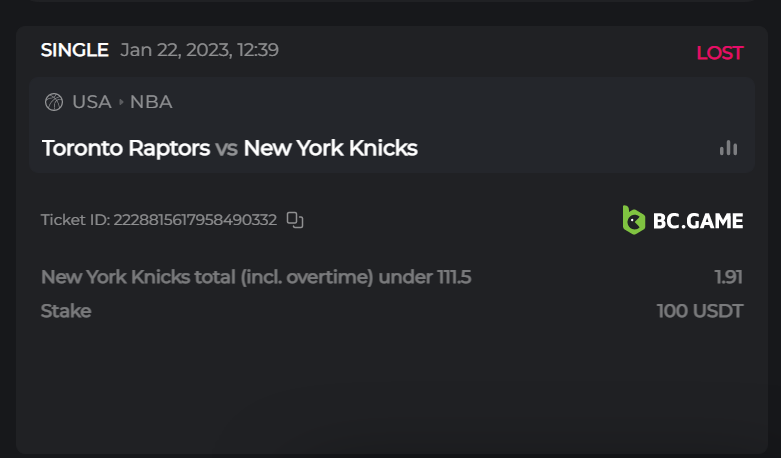
Task: Click the "vs" text between teams
Action: pyautogui.click(x=227, y=149)
